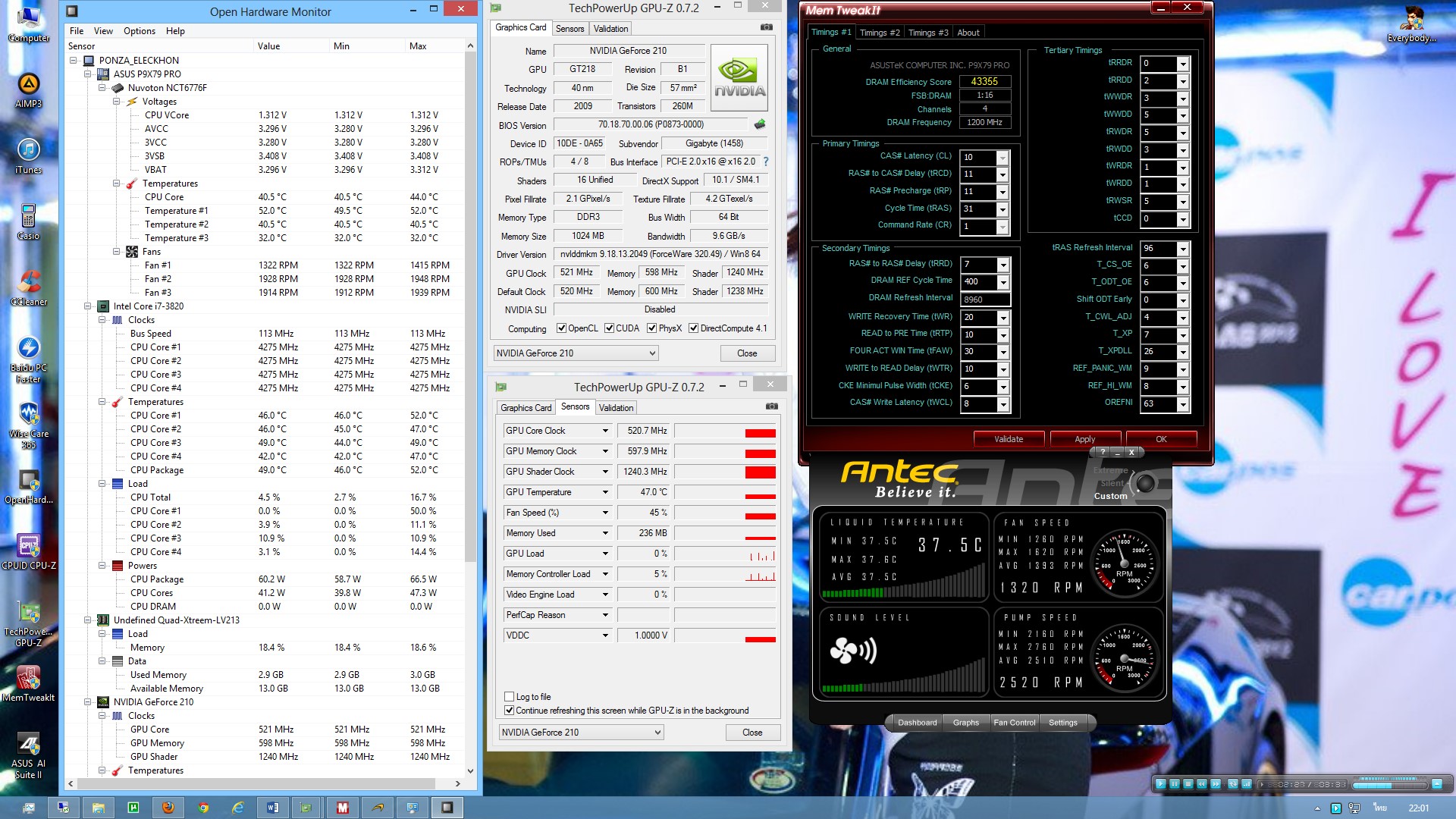Adjust the media player volume slider
The image size is (1456, 819).
tap(1389, 784)
